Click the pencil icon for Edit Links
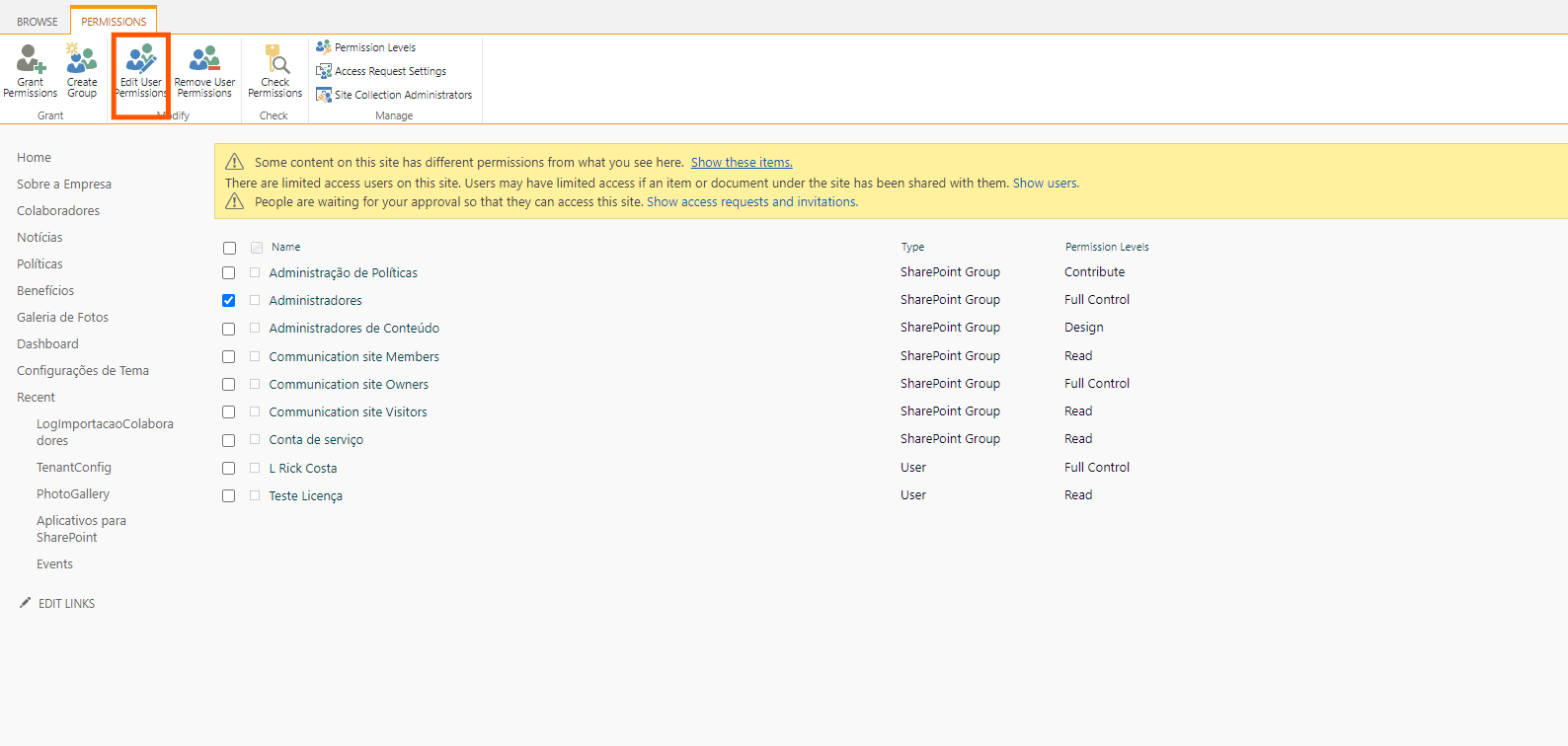 tap(25, 603)
